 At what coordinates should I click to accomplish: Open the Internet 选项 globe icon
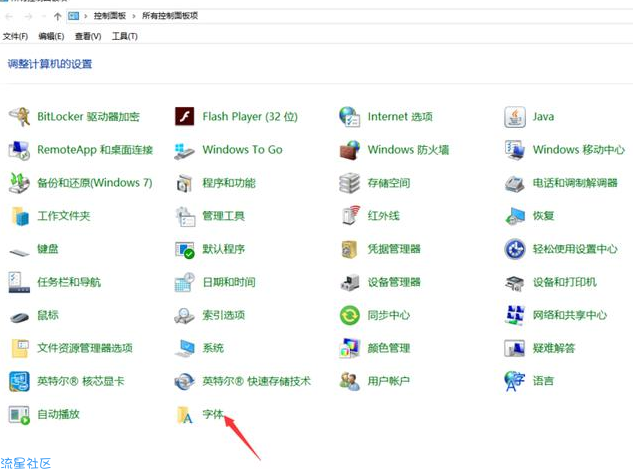[350, 117]
